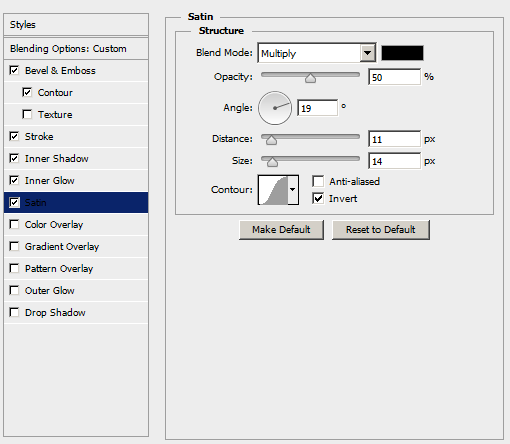Click the black satin color swatch

[x=402, y=53]
